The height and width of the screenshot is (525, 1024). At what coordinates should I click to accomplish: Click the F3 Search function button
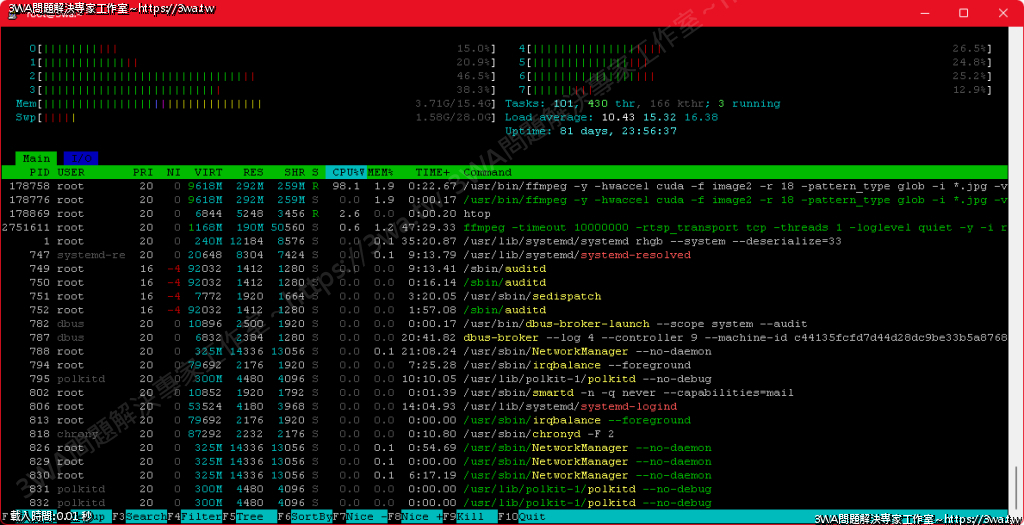tap(139, 517)
